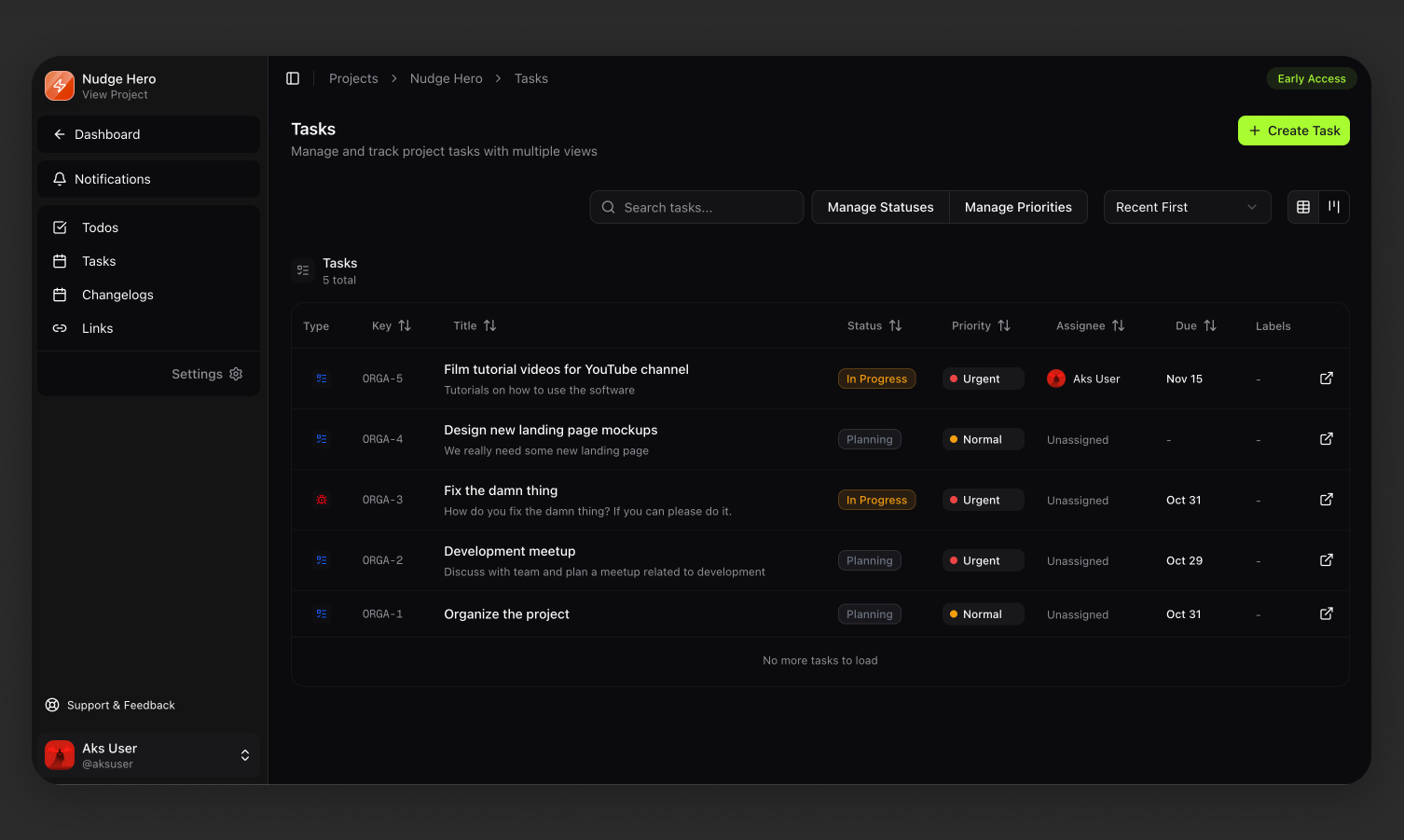Viewport: 1404px width, 840px height.
Task: Click the tasks list icon beside '5 total'
Action: click(303, 270)
